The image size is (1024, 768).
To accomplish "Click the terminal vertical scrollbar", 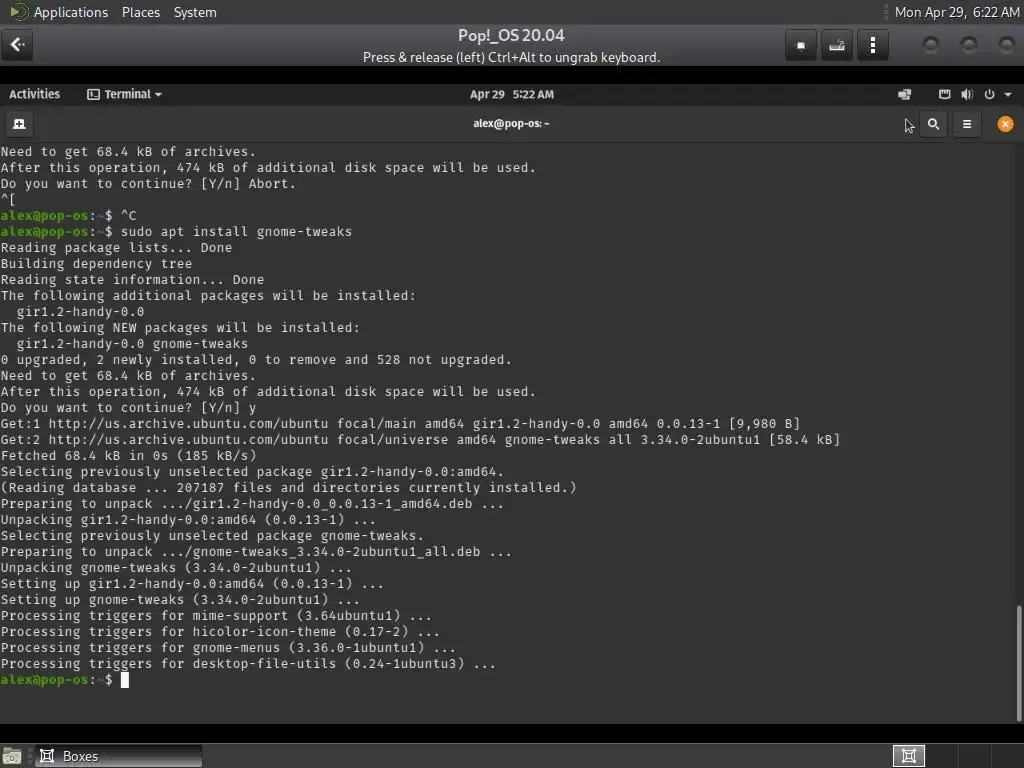I will [1019, 663].
